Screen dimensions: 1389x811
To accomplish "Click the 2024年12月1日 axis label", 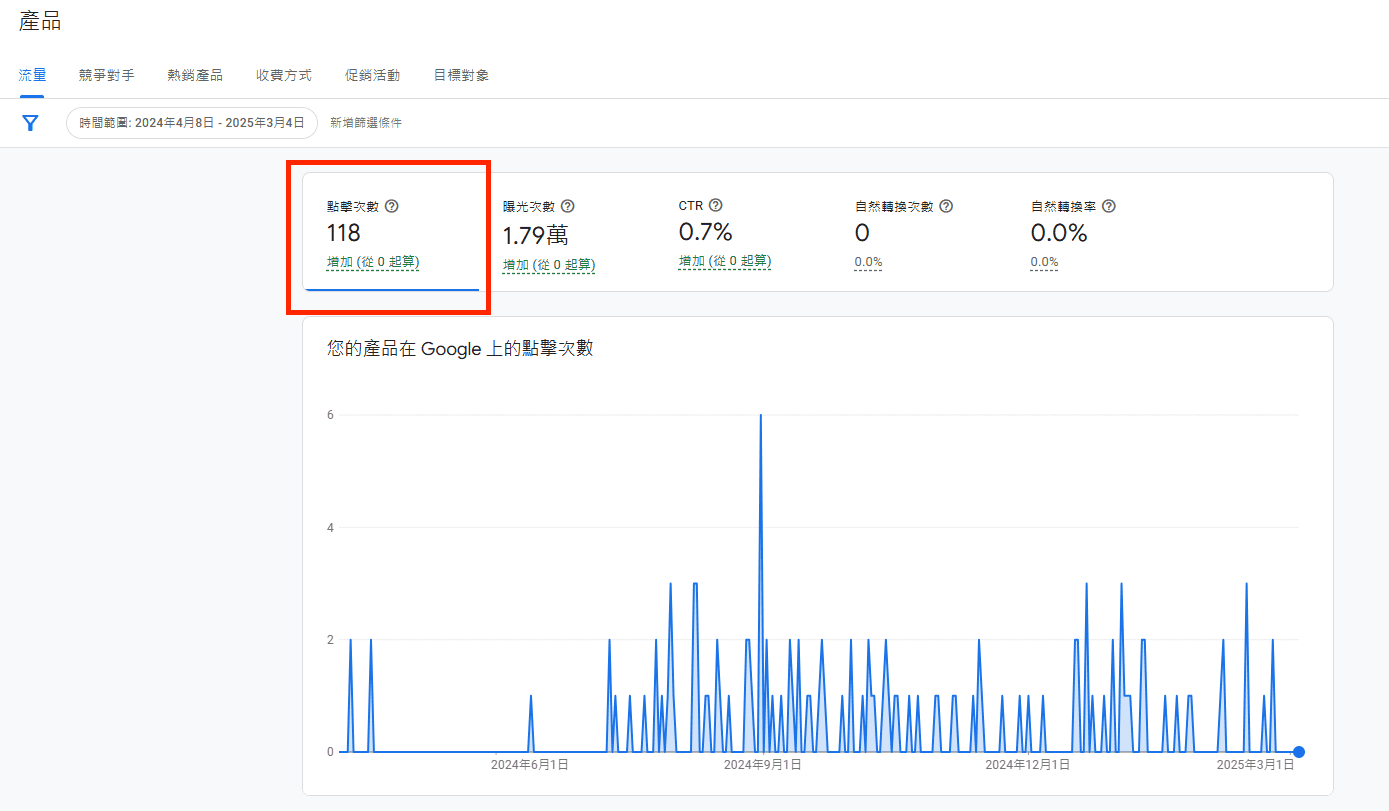I will click(x=1027, y=765).
